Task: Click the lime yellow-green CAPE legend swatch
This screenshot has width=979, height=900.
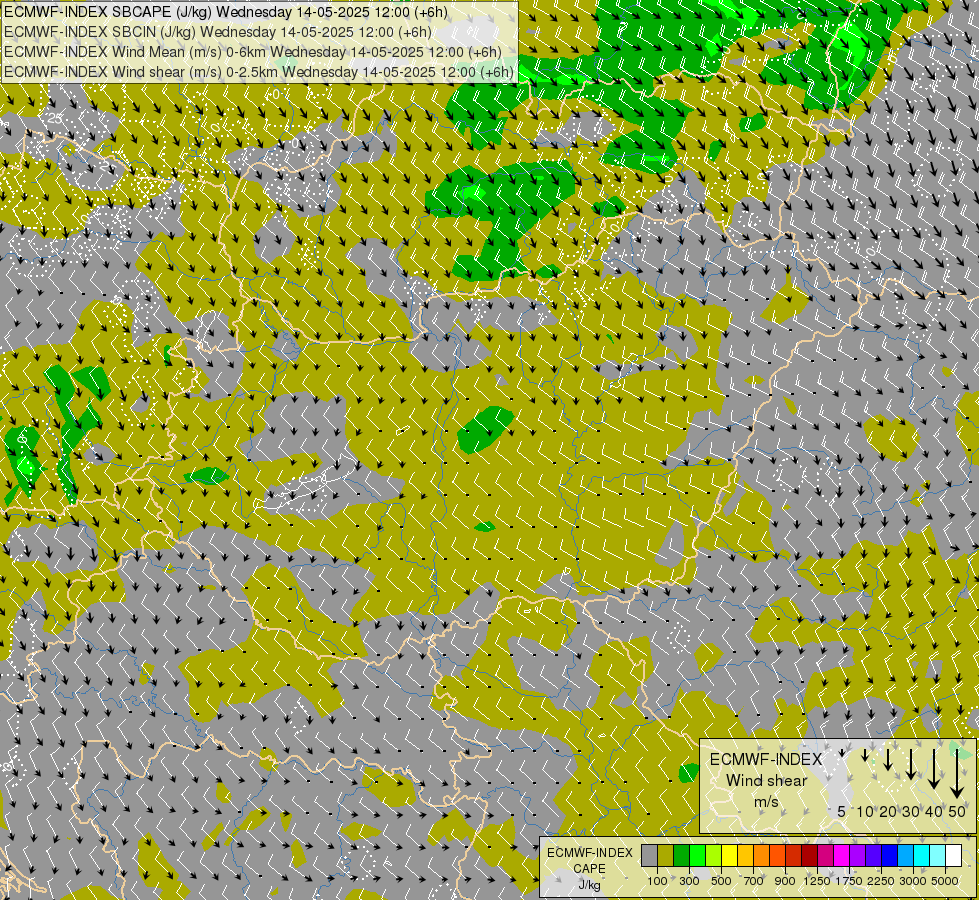Action: click(x=714, y=855)
